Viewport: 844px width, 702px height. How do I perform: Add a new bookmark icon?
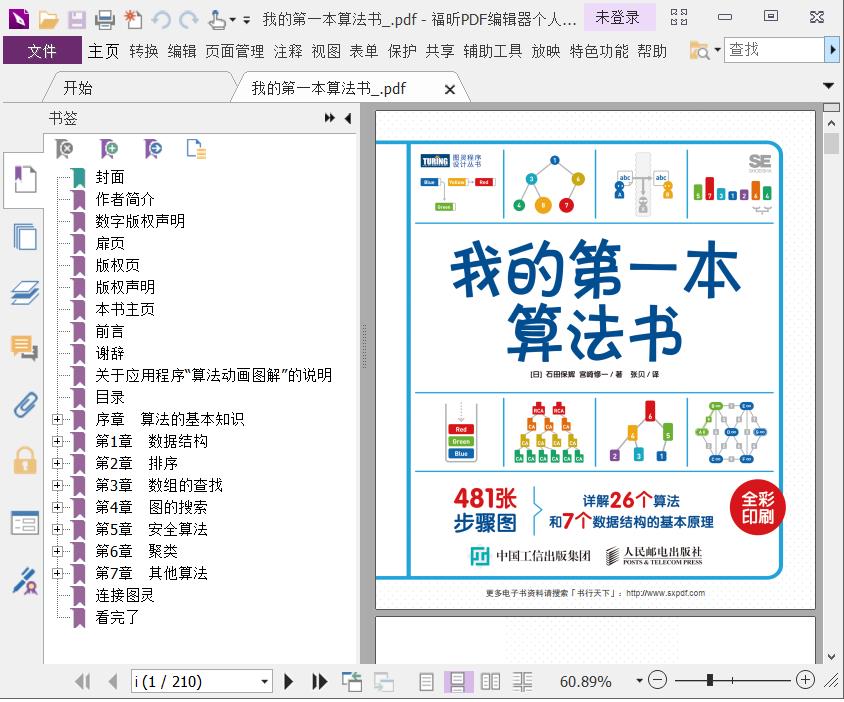(x=109, y=149)
